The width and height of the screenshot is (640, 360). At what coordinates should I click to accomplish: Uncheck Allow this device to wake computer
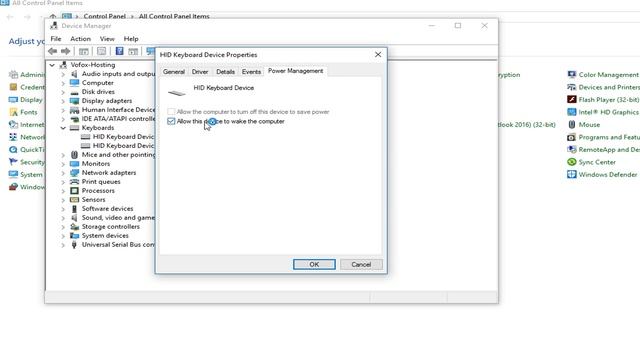[171, 121]
